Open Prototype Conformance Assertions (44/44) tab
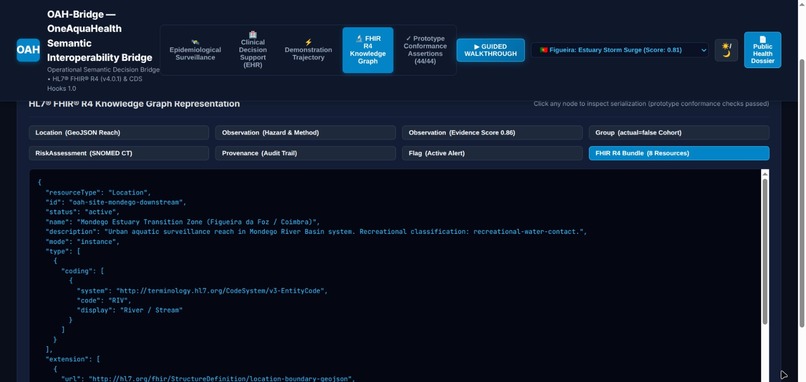 [425, 50]
